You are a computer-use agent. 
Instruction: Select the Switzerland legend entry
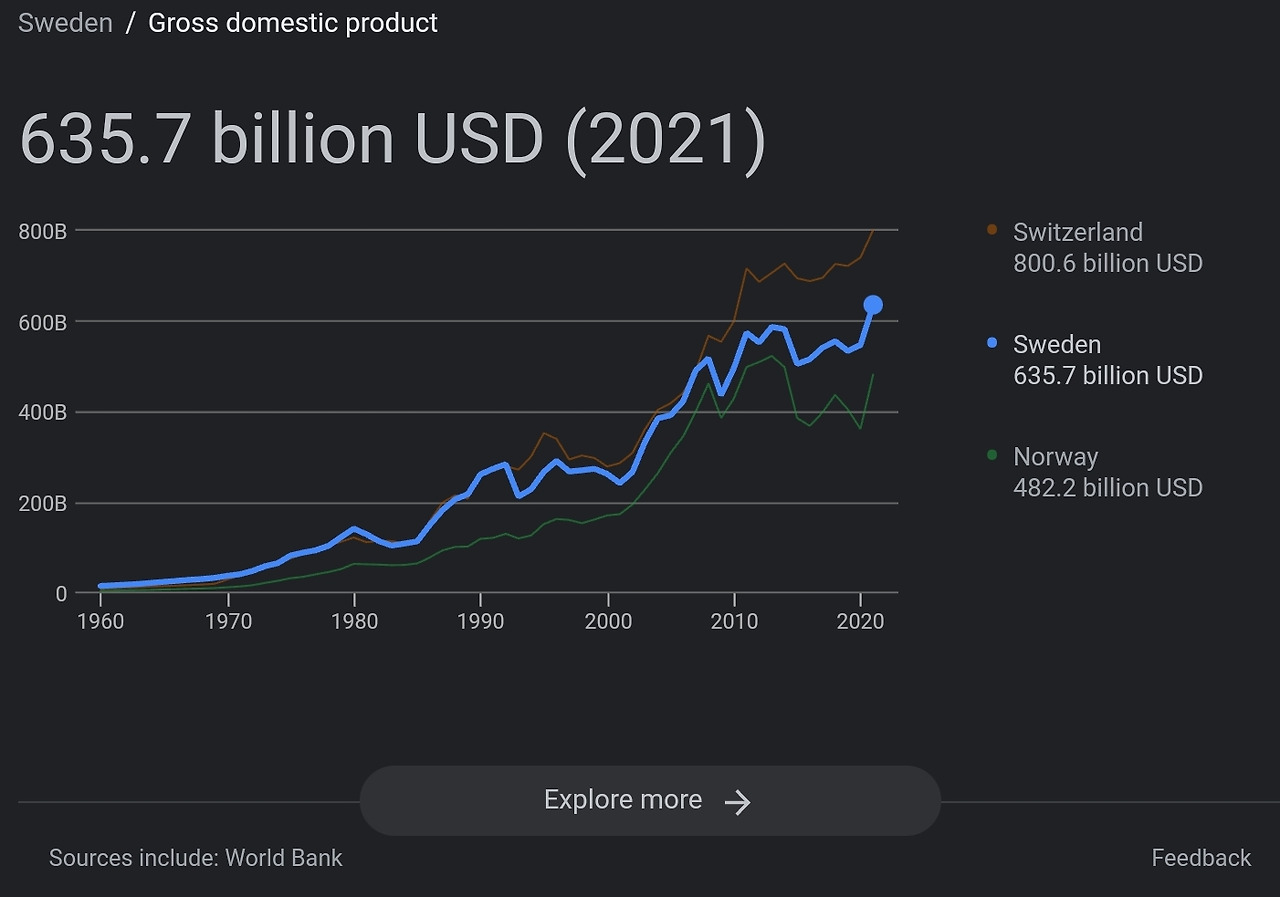(x=1077, y=232)
